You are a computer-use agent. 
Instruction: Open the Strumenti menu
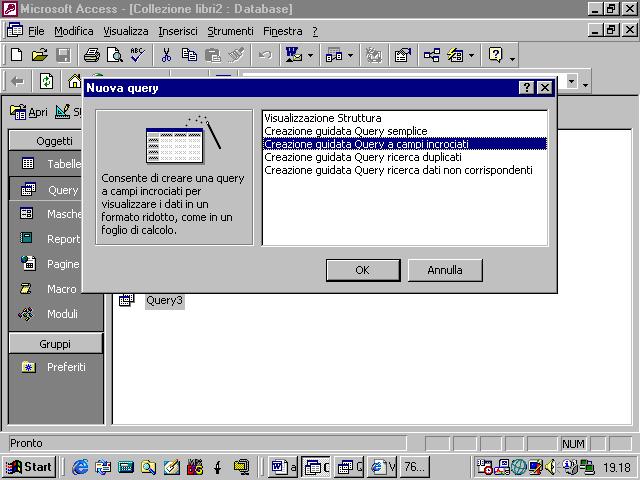click(x=230, y=31)
